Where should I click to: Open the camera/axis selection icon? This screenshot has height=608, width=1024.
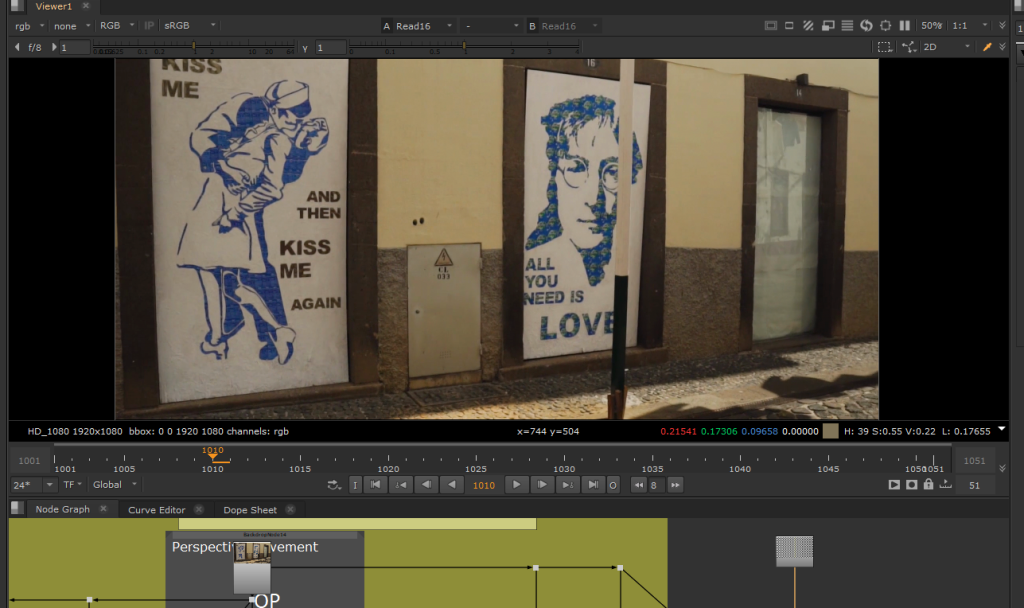click(x=909, y=47)
